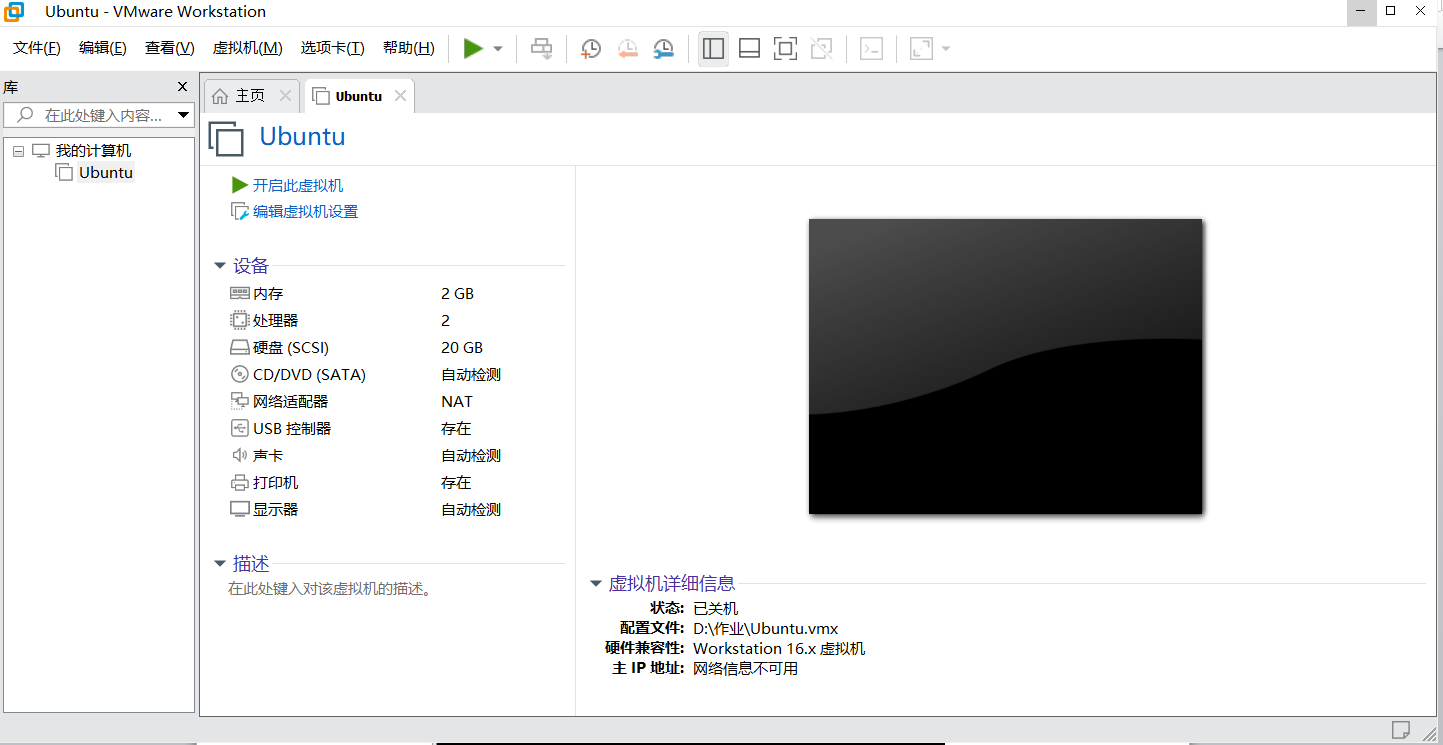This screenshot has height=745, width=1443.
Task: Close the 库 library panel
Action: [x=182, y=87]
